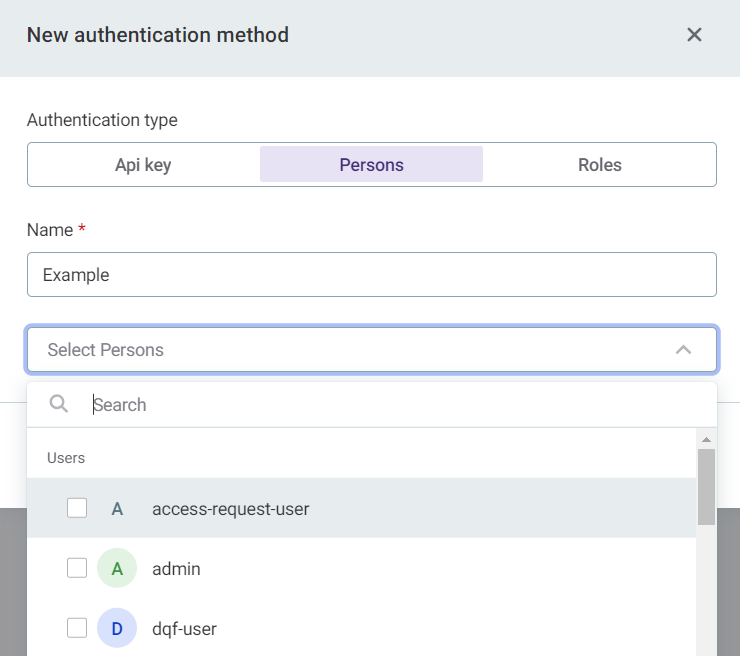Screen dimensions: 740x656
Task: Click the blue dqf-user avatar icon
Action: click(117, 629)
